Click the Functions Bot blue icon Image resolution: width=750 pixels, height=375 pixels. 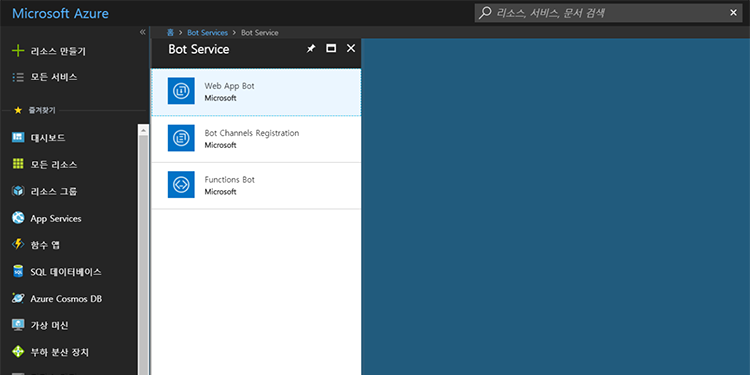(x=181, y=185)
